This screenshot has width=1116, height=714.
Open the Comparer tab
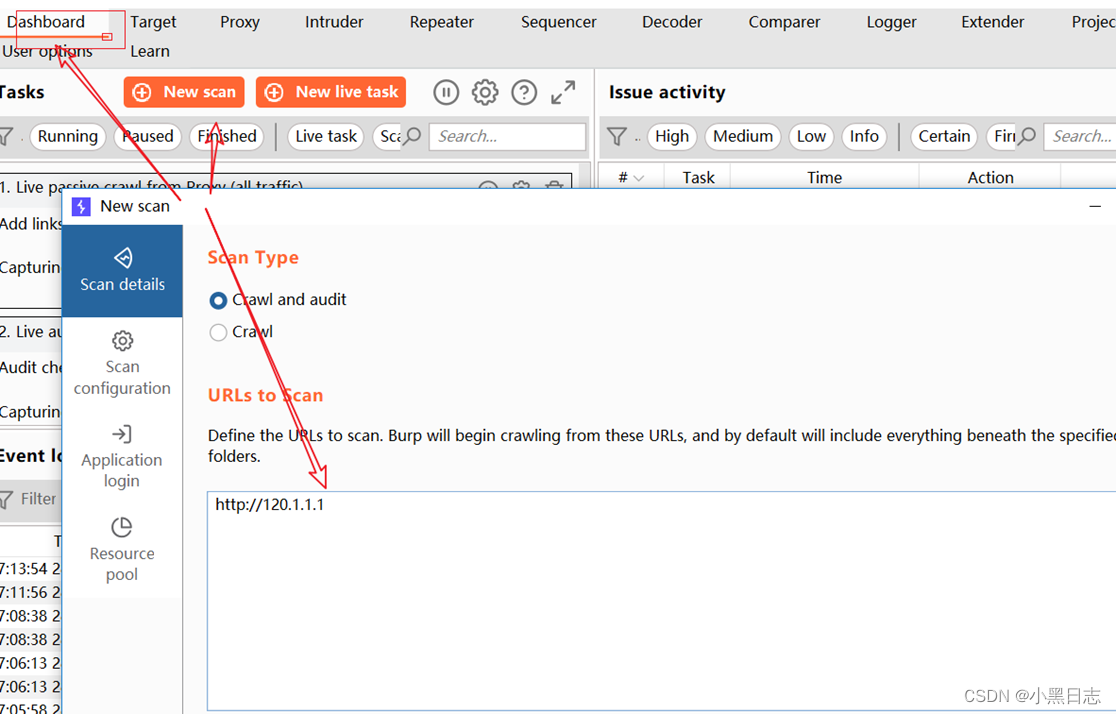784,22
